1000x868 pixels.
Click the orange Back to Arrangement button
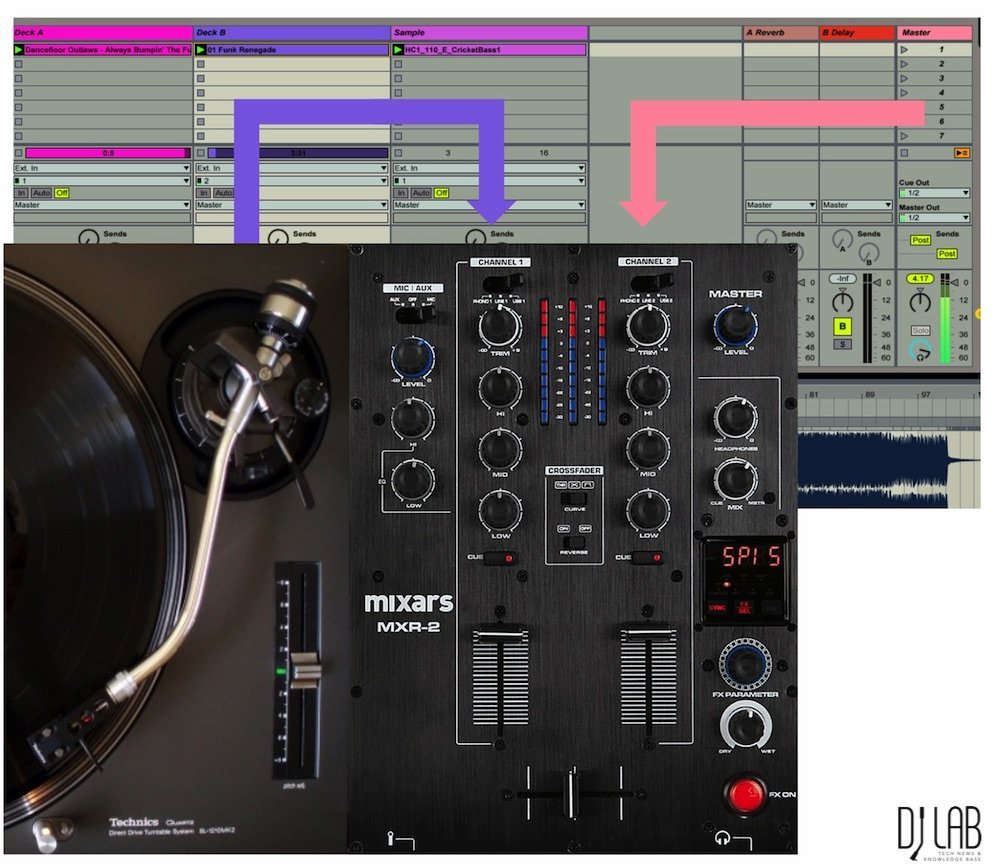[x=961, y=153]
